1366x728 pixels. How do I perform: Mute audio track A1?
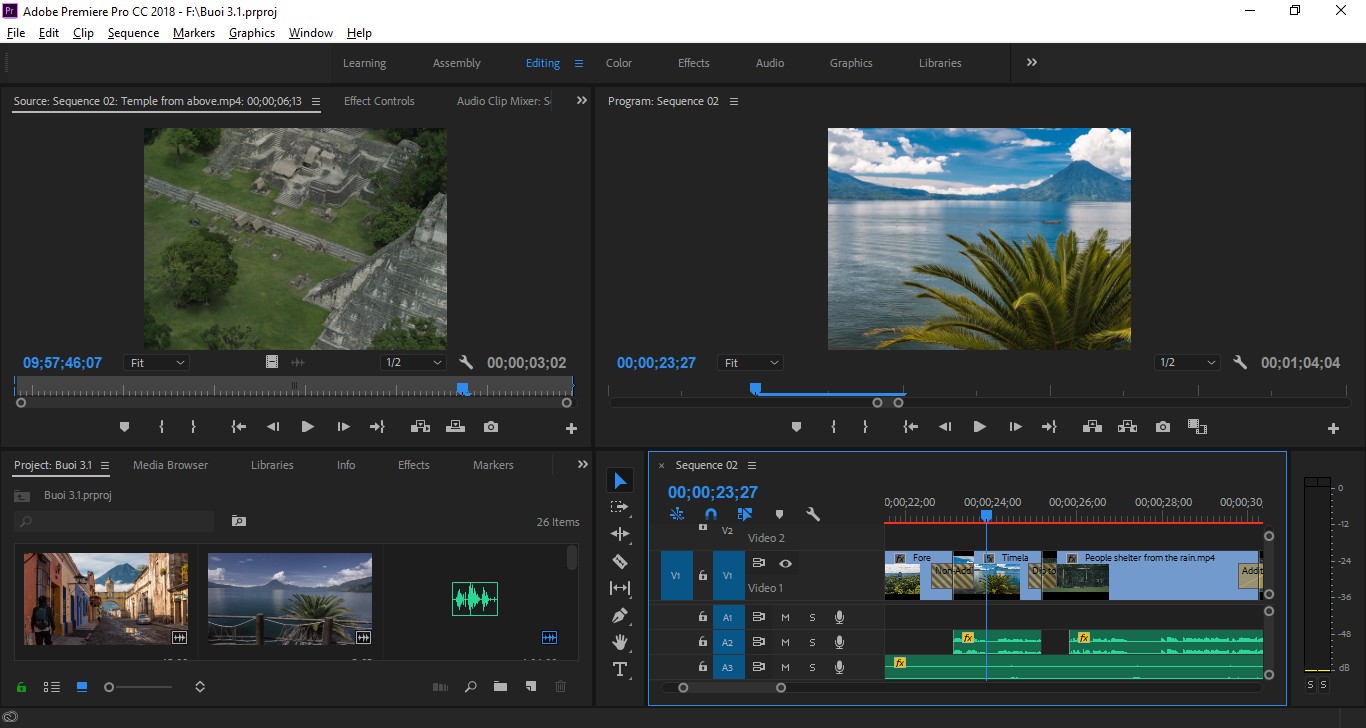[785, 617]
